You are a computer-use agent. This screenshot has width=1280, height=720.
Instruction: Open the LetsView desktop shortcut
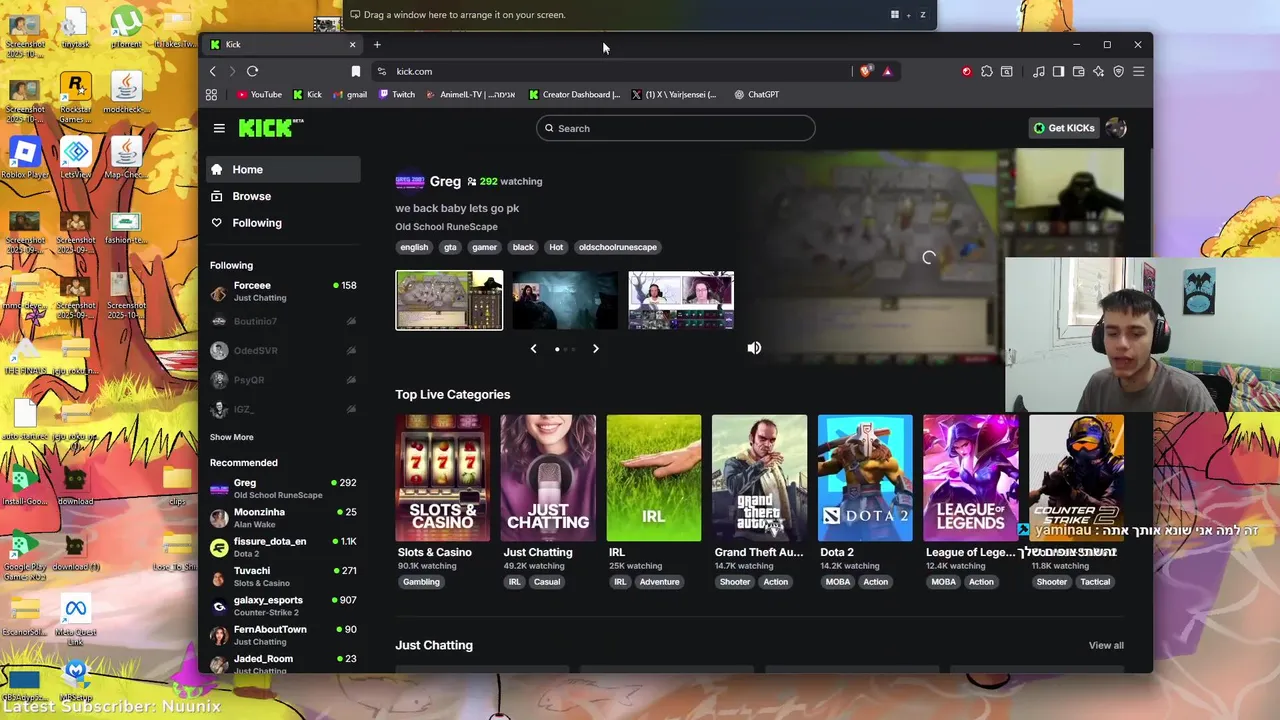click(x=76, y=158)
